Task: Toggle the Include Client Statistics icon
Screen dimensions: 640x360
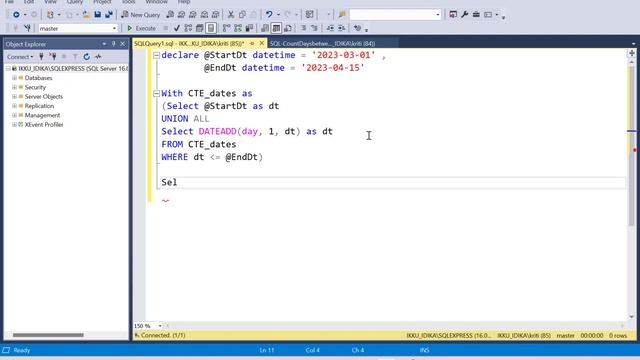Action: point(249,28)
